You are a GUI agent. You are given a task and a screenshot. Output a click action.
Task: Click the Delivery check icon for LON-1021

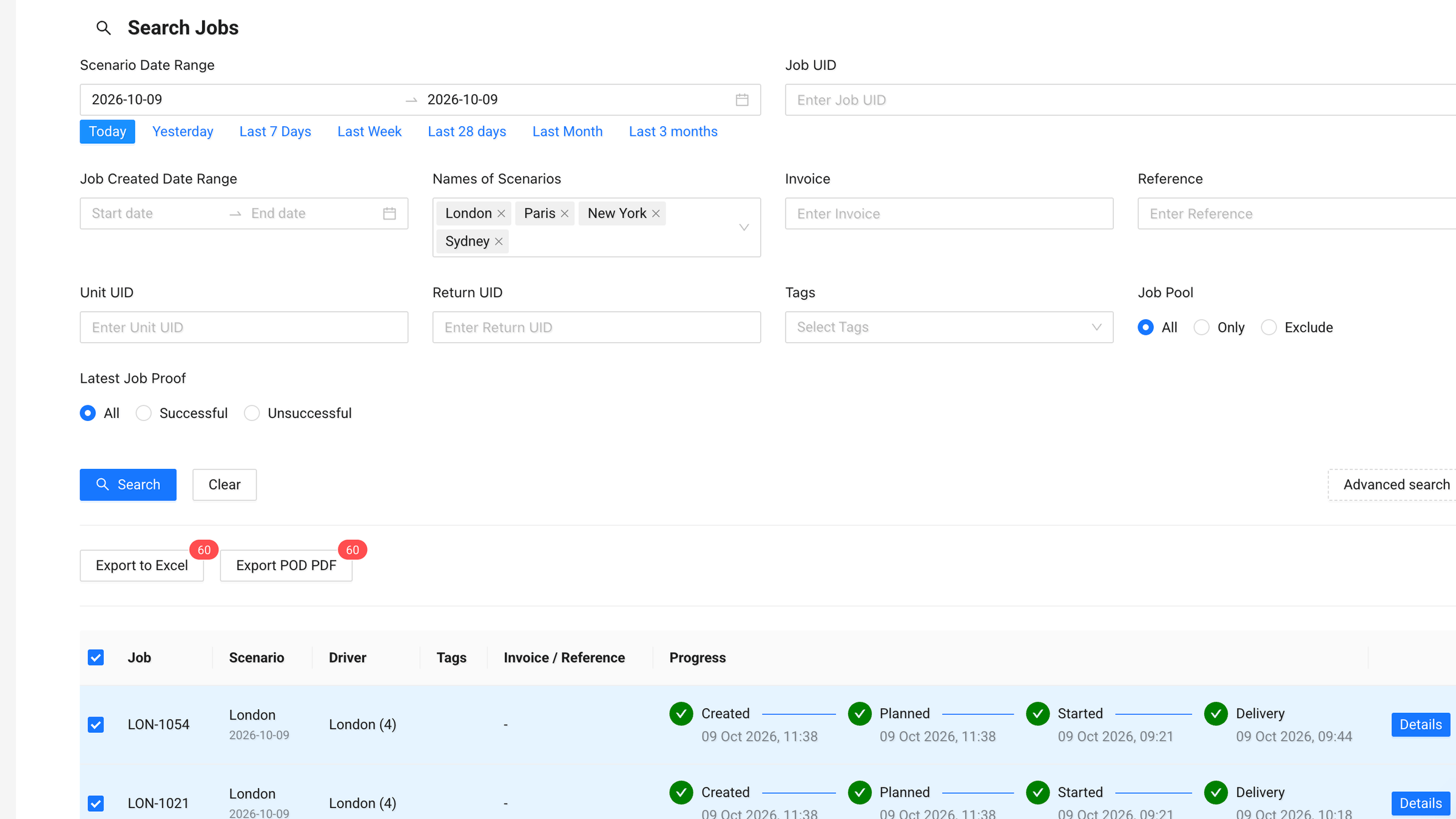[x=1216, y=793]
